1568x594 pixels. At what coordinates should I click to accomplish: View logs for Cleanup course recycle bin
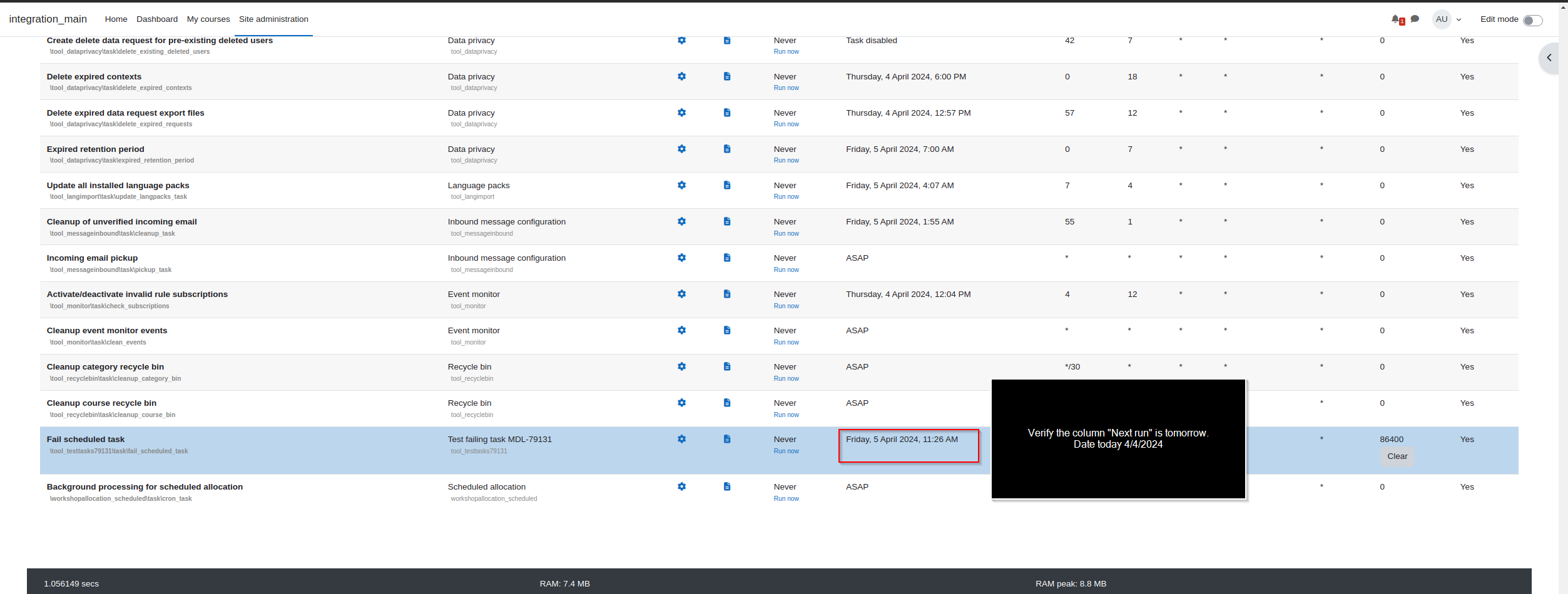click(727, 403)
